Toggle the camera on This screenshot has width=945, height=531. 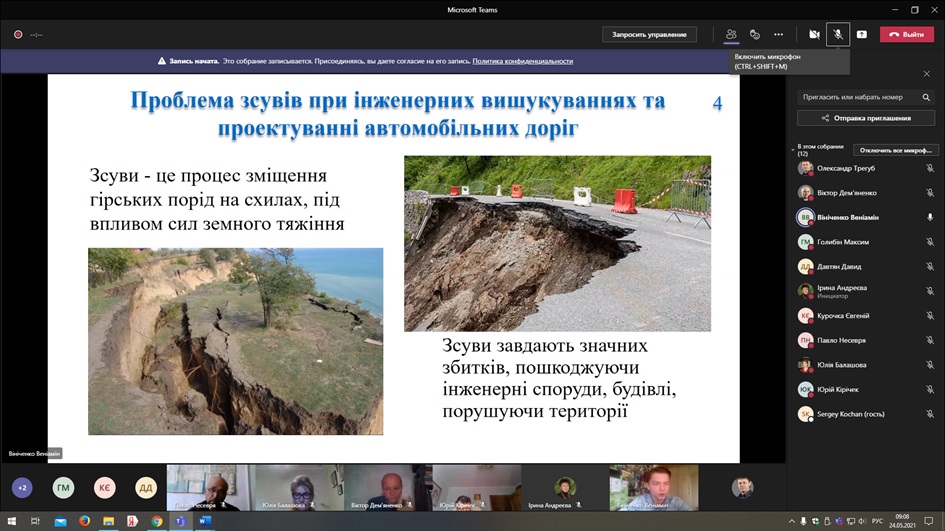pyautogui.click(x=814, y=34)
